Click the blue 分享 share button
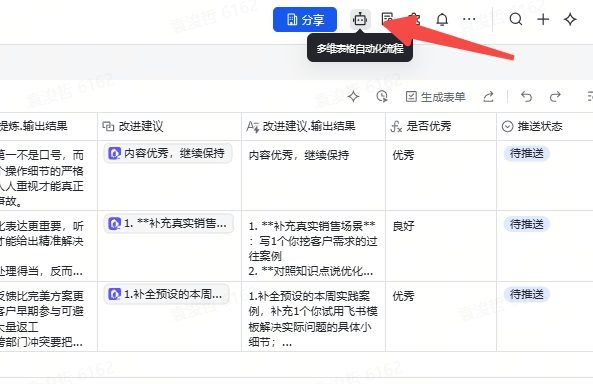Image resolution: width=593 pixels, height=384 pixels. click(305, 20)
